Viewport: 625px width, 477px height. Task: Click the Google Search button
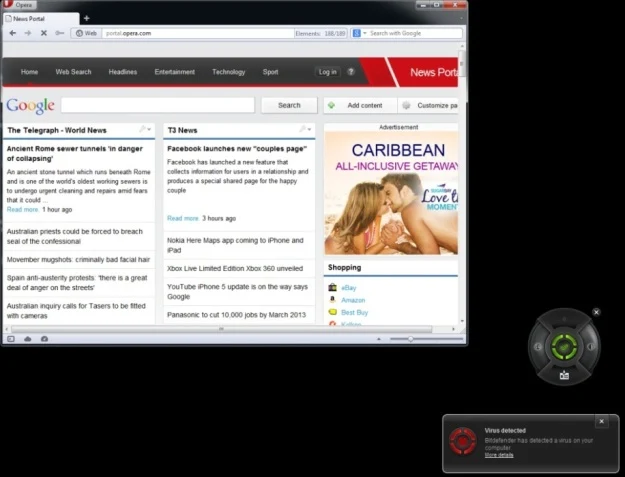coord(289,105)
